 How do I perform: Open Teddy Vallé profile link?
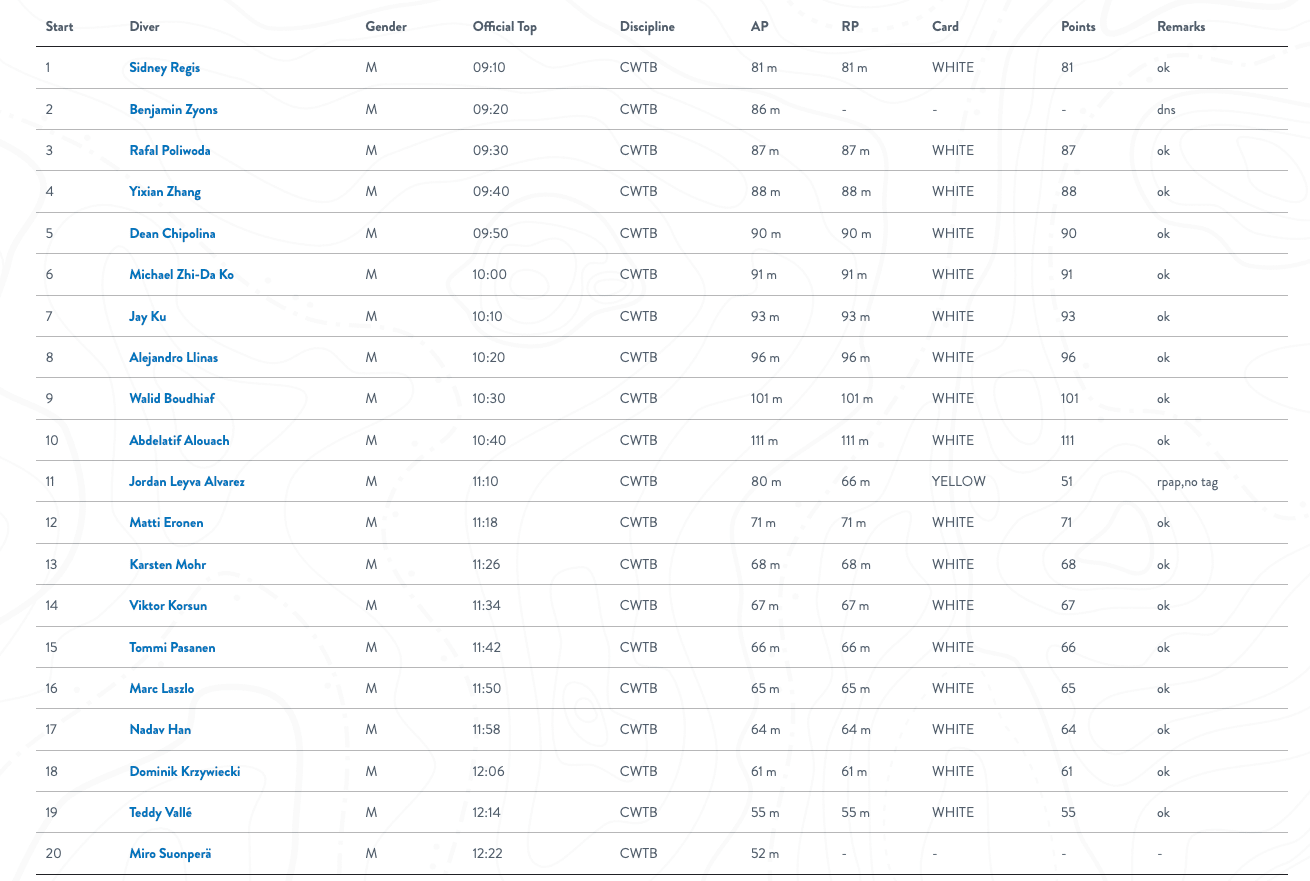click(x=160, y=813)
